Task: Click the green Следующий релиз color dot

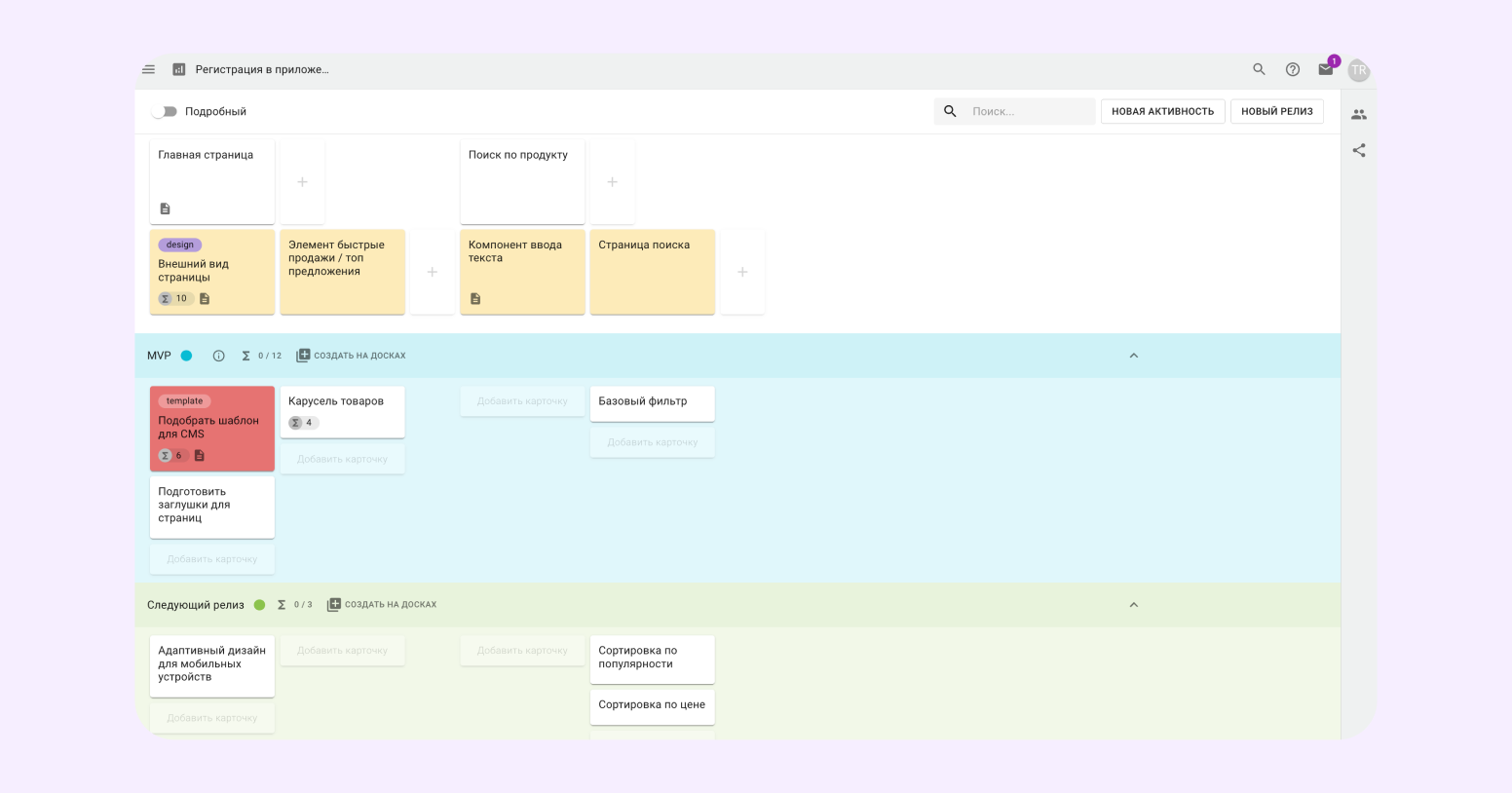Action: pos(259,605)
